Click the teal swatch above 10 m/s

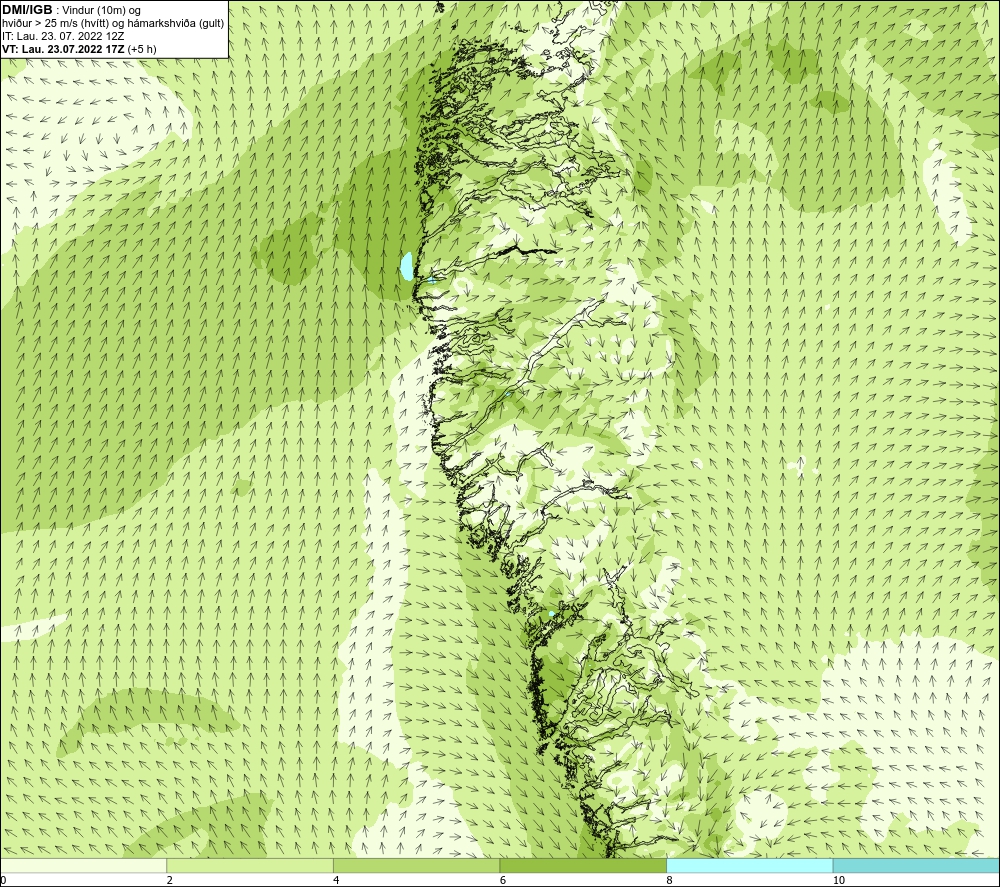point(916,865)
